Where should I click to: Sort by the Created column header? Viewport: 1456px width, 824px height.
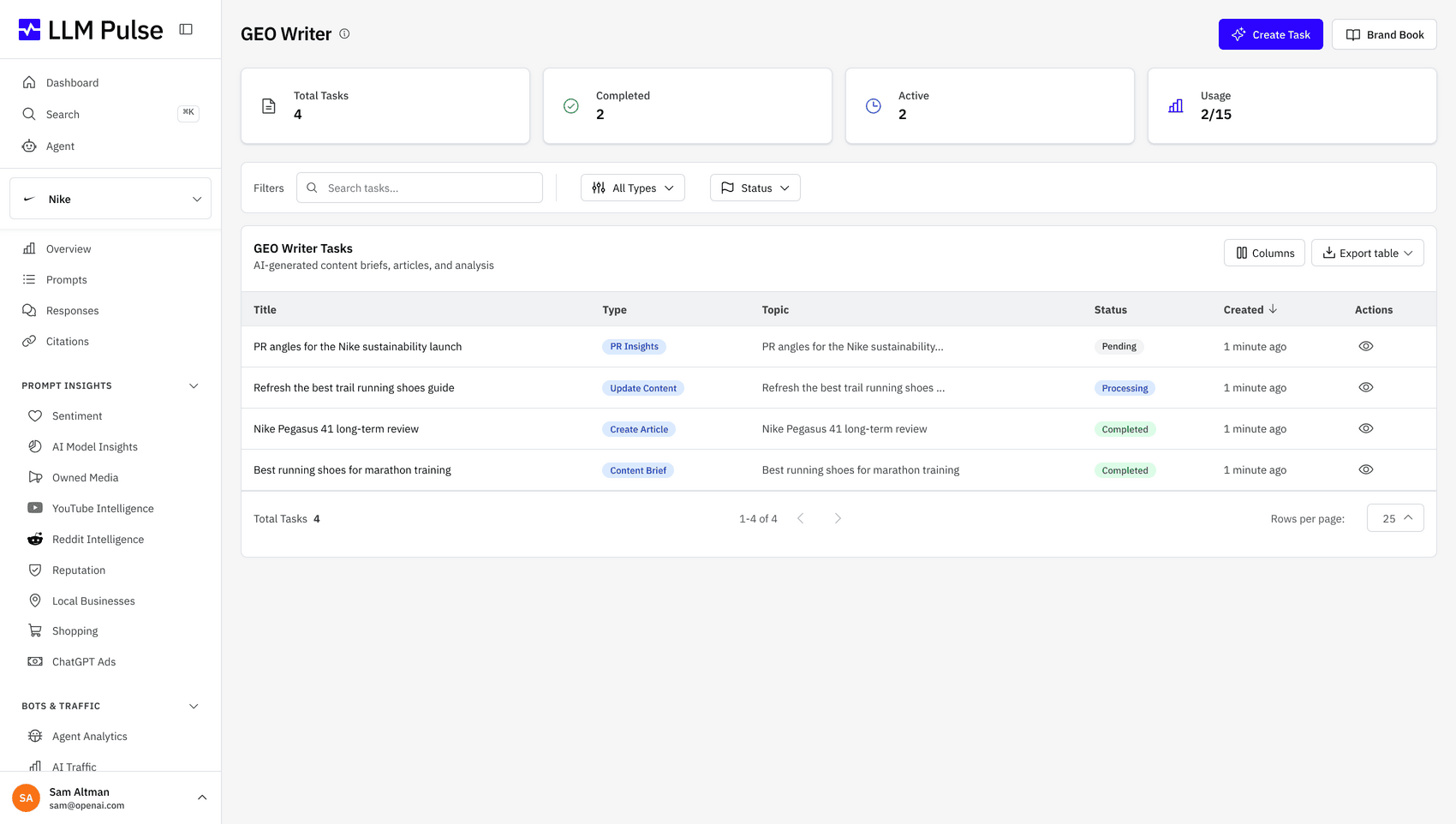coord(1250,309)
